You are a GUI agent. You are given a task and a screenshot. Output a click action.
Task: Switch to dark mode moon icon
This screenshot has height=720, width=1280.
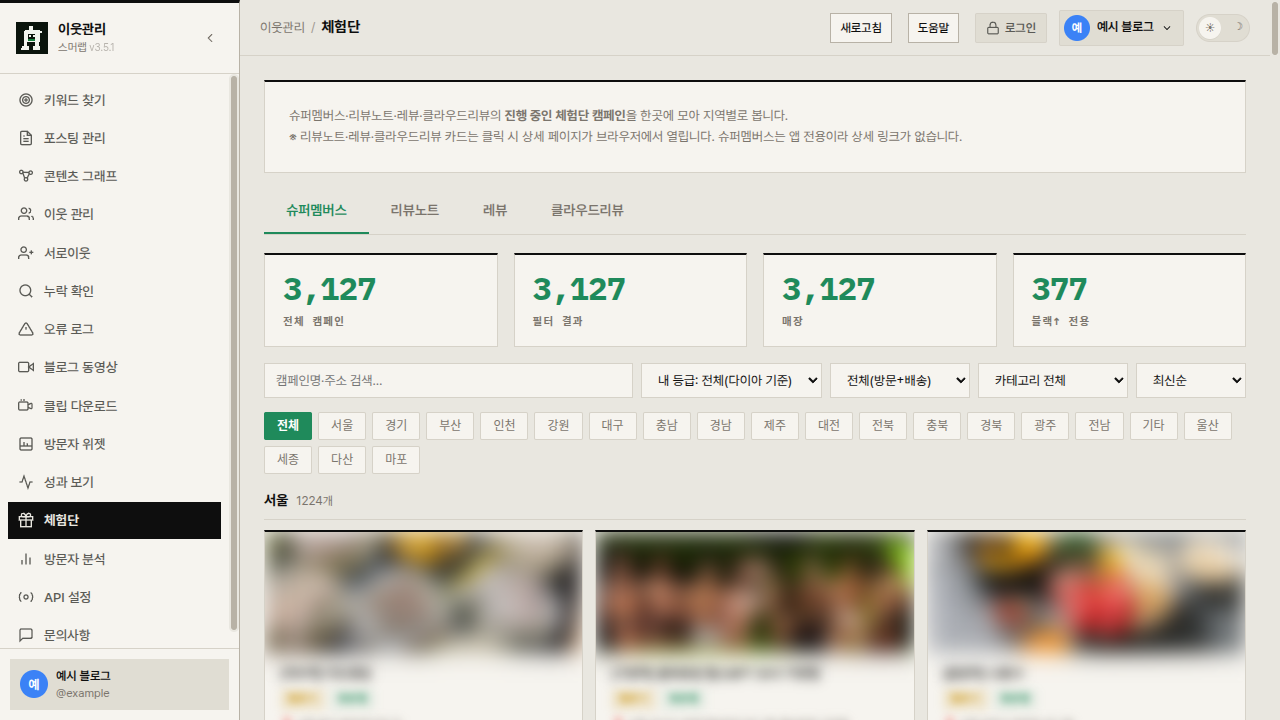1238,27
